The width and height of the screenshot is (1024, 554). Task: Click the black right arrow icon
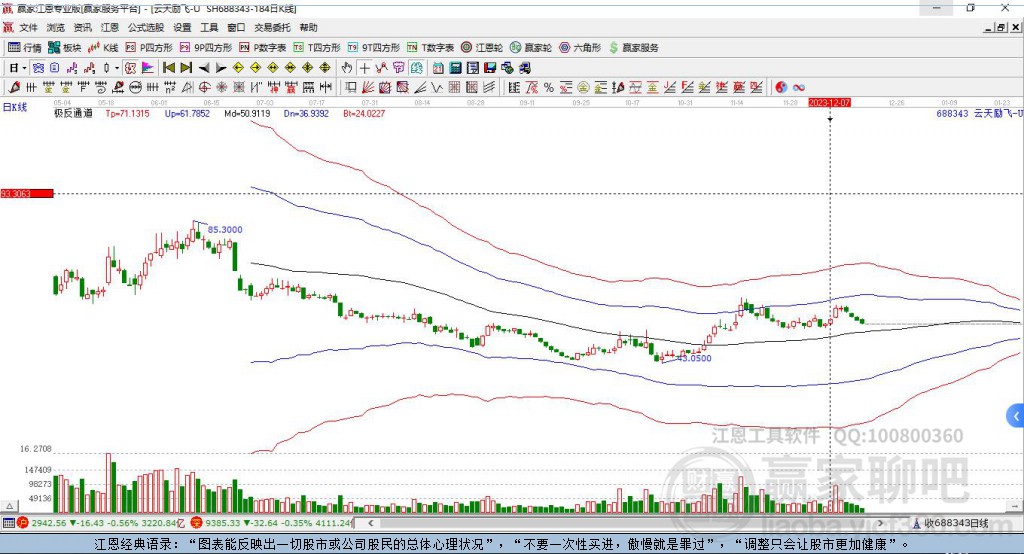point(221,68)
